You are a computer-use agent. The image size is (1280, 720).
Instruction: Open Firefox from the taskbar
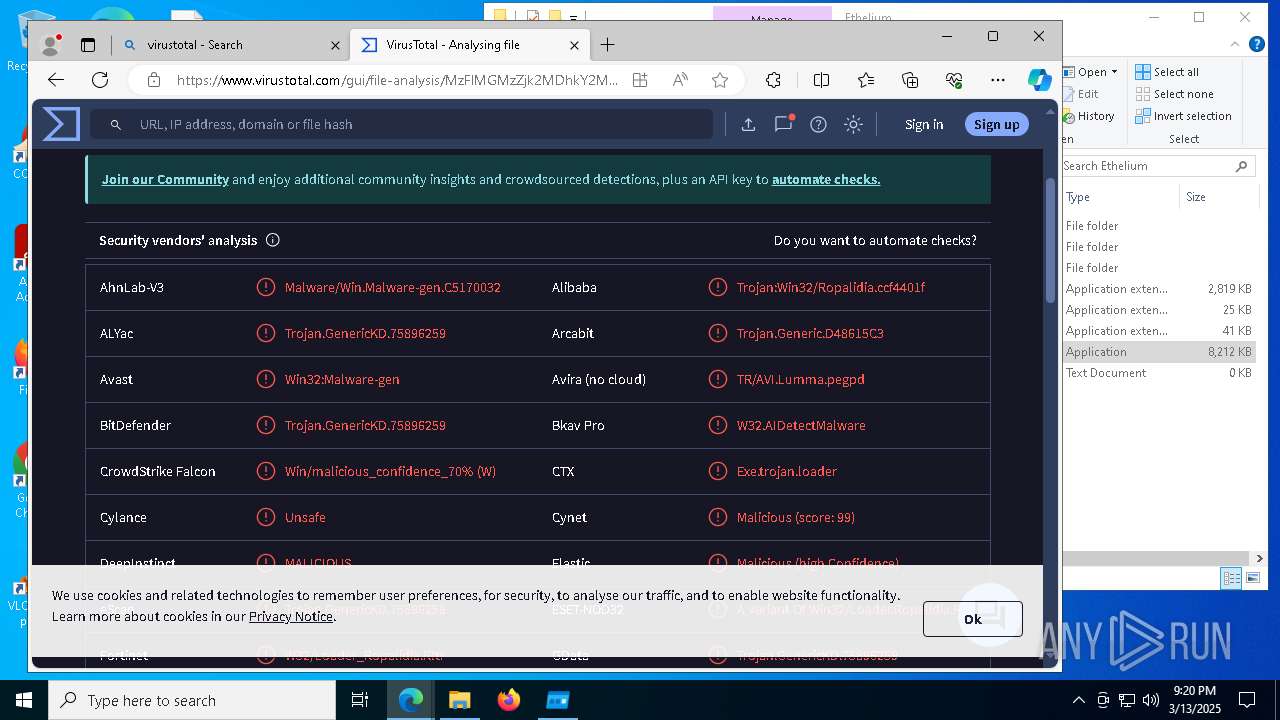[509, 700]
